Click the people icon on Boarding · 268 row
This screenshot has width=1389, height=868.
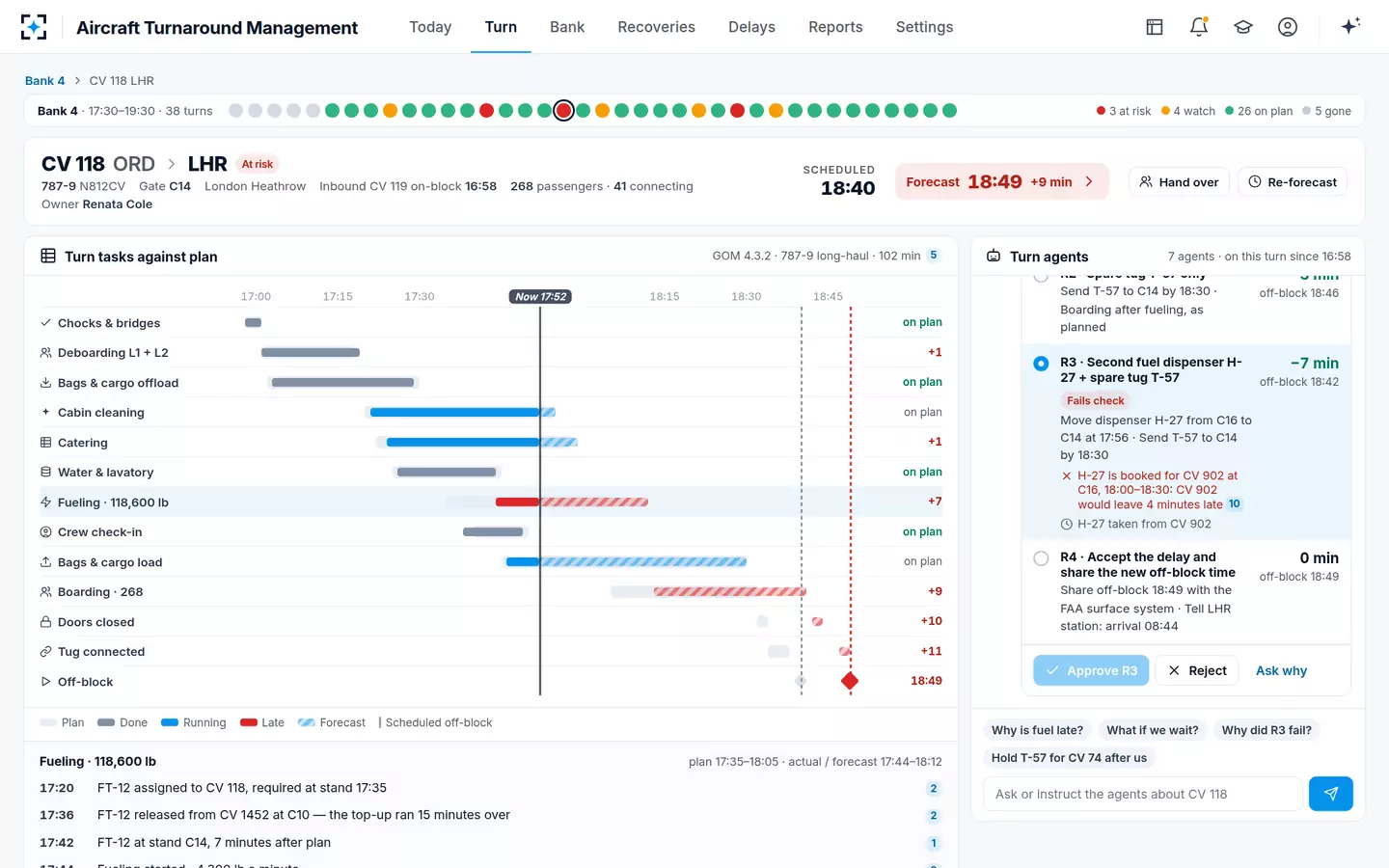pyautogui.click(x=45, y=592)
